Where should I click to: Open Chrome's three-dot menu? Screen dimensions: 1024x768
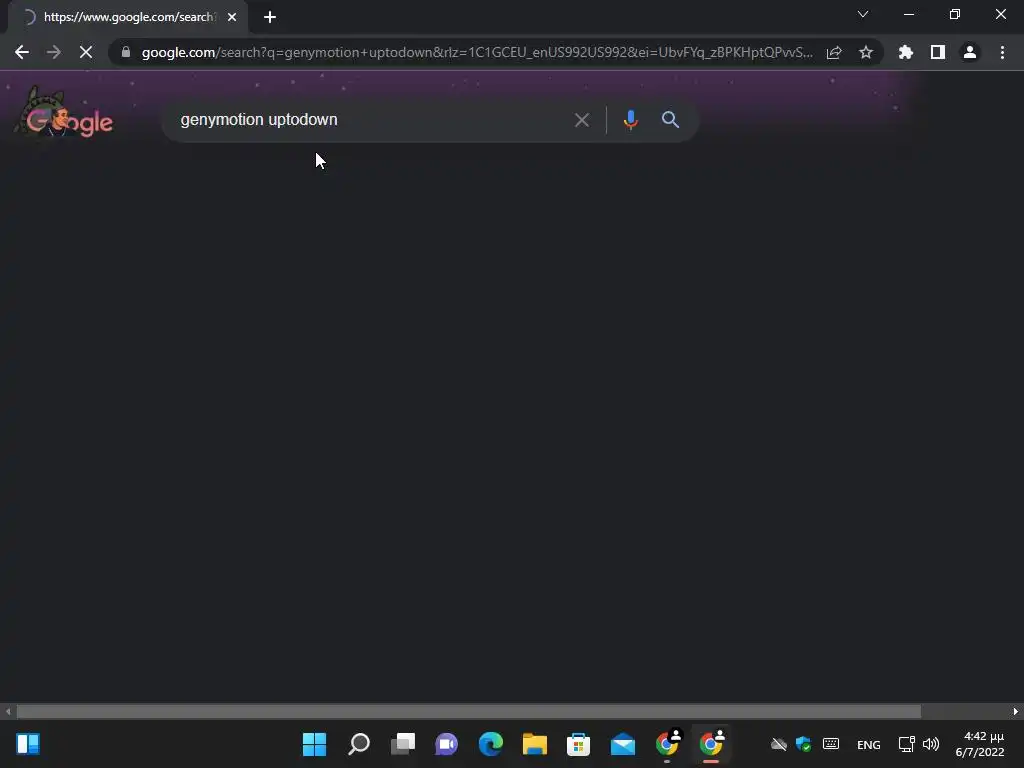click(x=1002, y=52)
